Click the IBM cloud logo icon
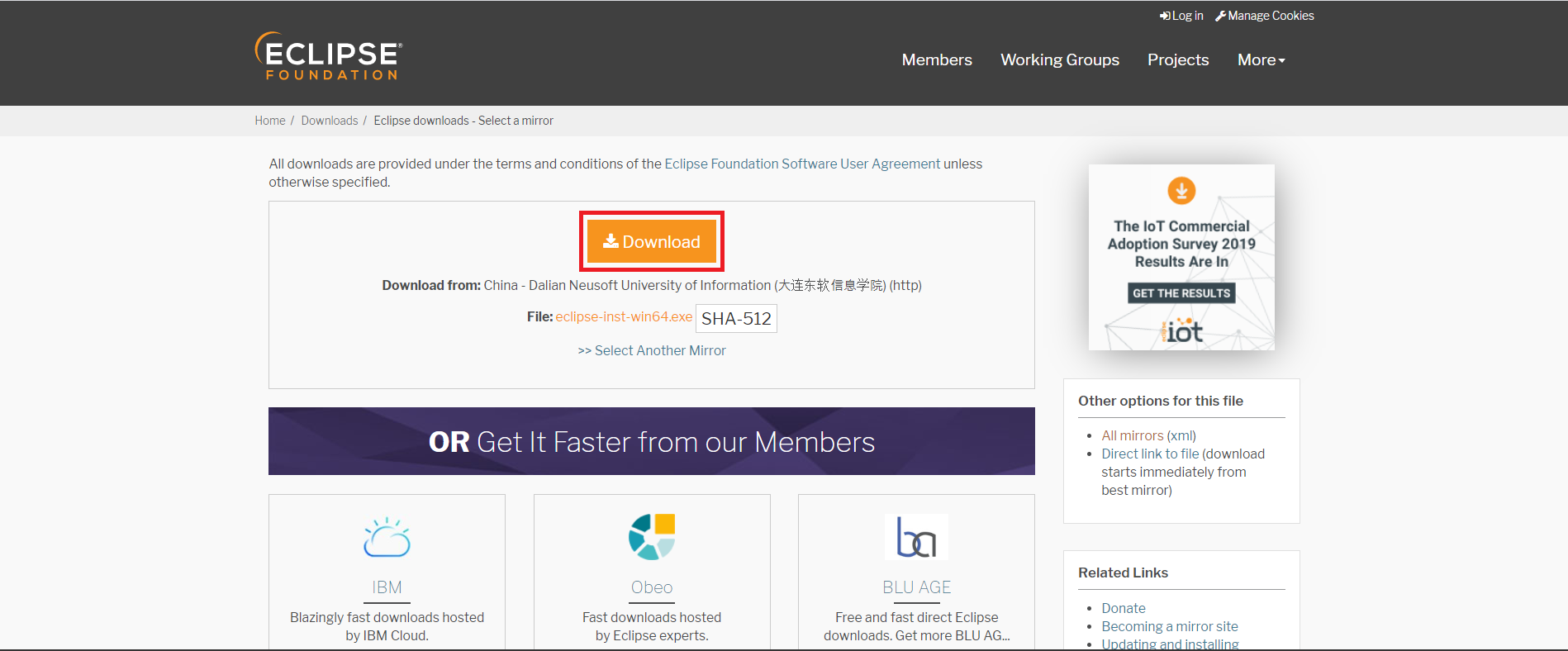The width and height of the screenshot is (1568, 651). click(x=387, y=537)
